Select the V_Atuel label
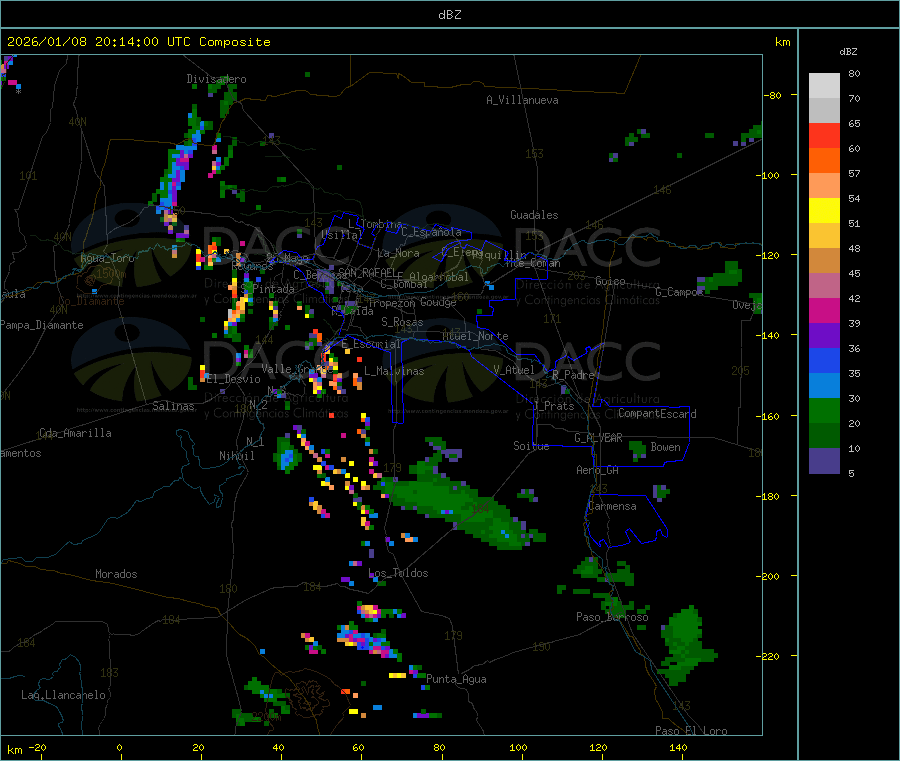The image size is (900, 761). click(x=514, y=370)
